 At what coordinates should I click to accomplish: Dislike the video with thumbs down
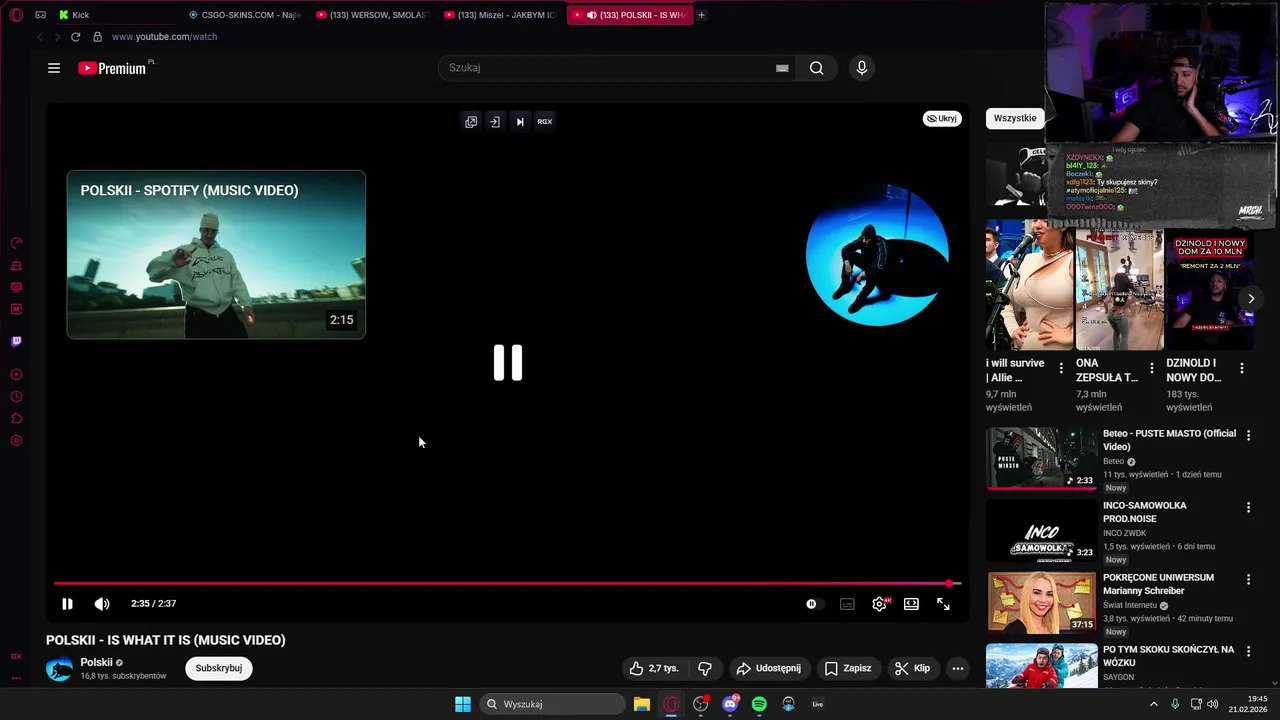(x=705, y=668)
